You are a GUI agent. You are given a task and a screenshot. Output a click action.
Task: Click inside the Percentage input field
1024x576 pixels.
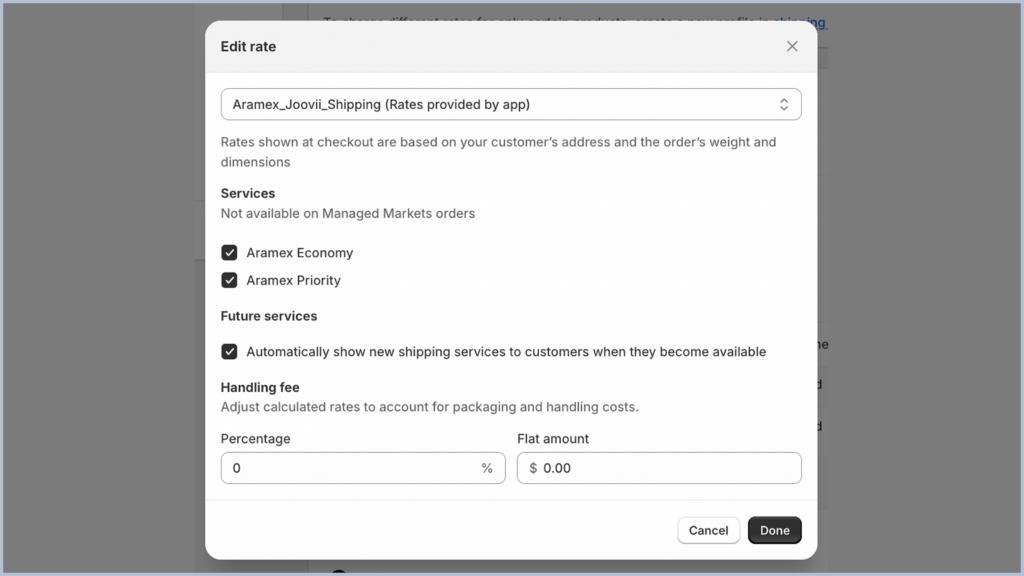click(350, 468)
